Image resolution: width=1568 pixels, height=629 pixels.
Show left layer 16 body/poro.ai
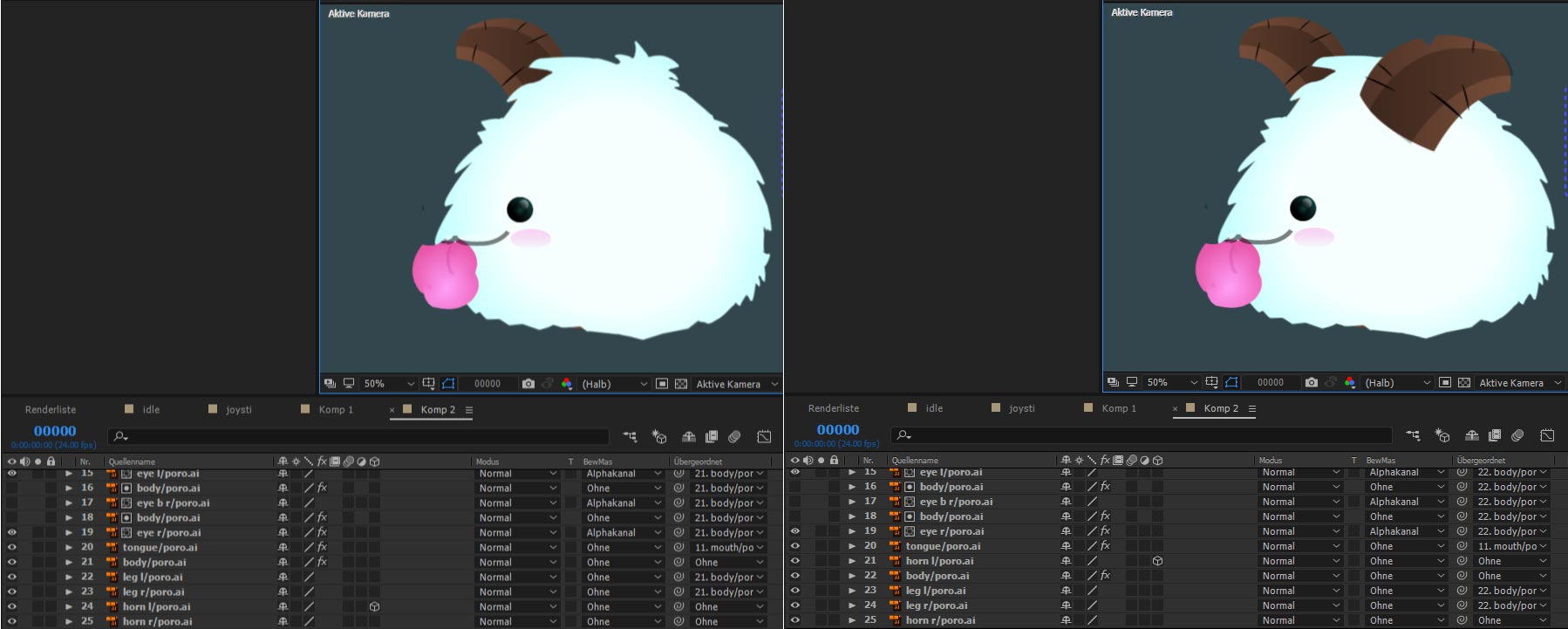(12, 488)
